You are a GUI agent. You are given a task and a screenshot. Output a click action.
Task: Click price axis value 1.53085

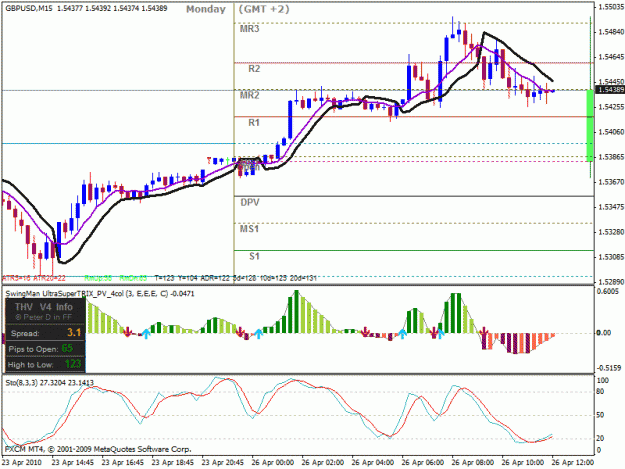611,257
